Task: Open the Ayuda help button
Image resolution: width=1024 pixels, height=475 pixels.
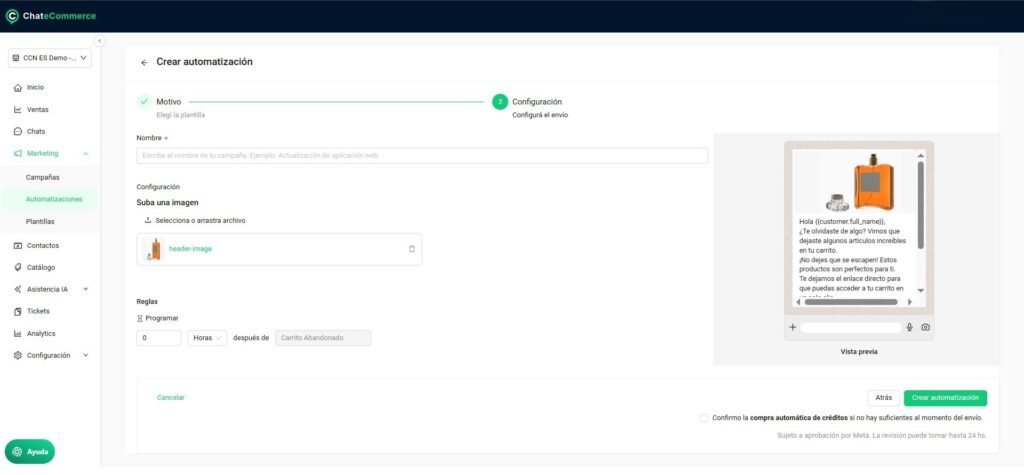Action: pyautogui.click(x=30, y=451)
